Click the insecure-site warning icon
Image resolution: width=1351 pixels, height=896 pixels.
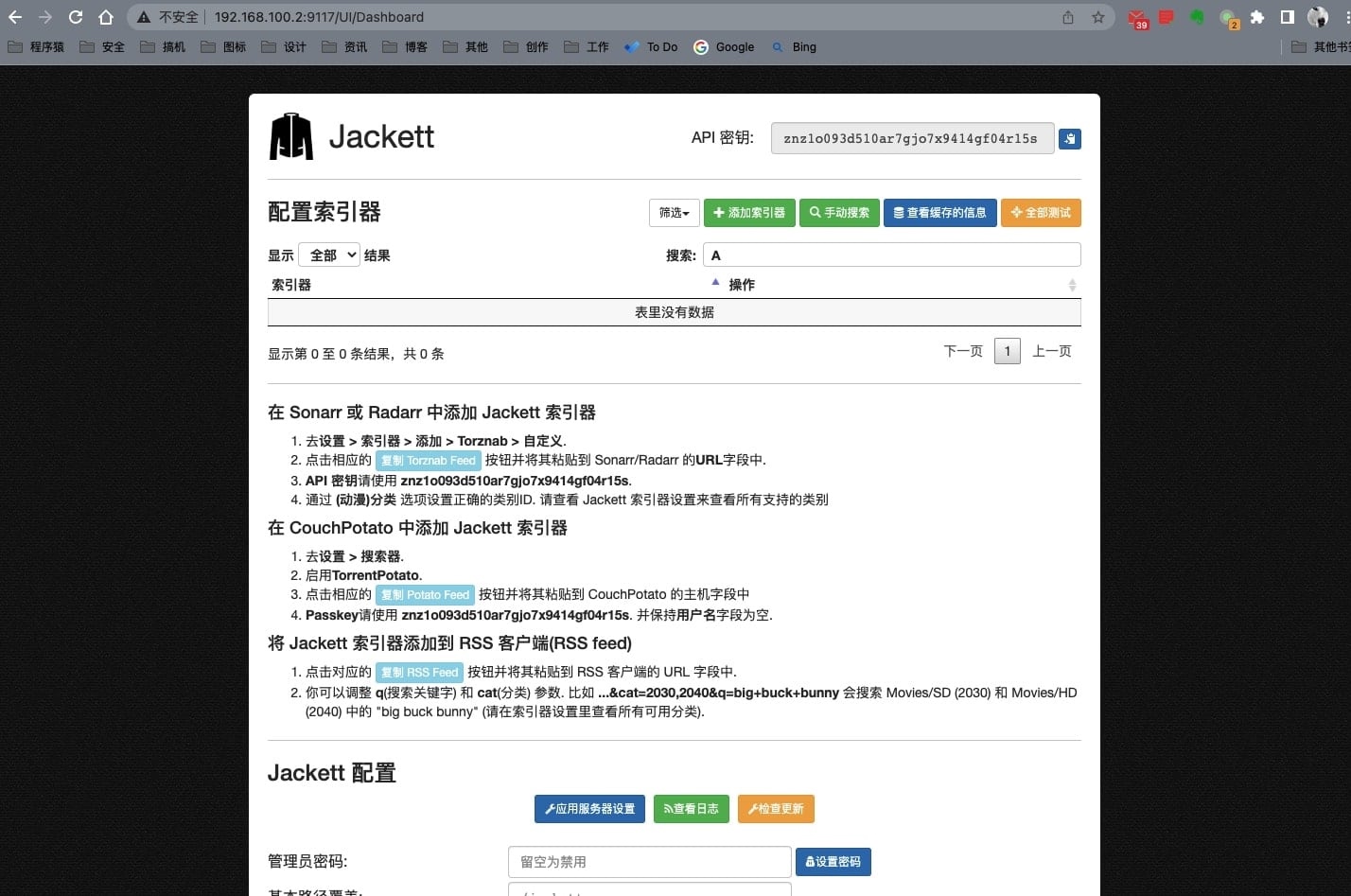tap(143, 17)
